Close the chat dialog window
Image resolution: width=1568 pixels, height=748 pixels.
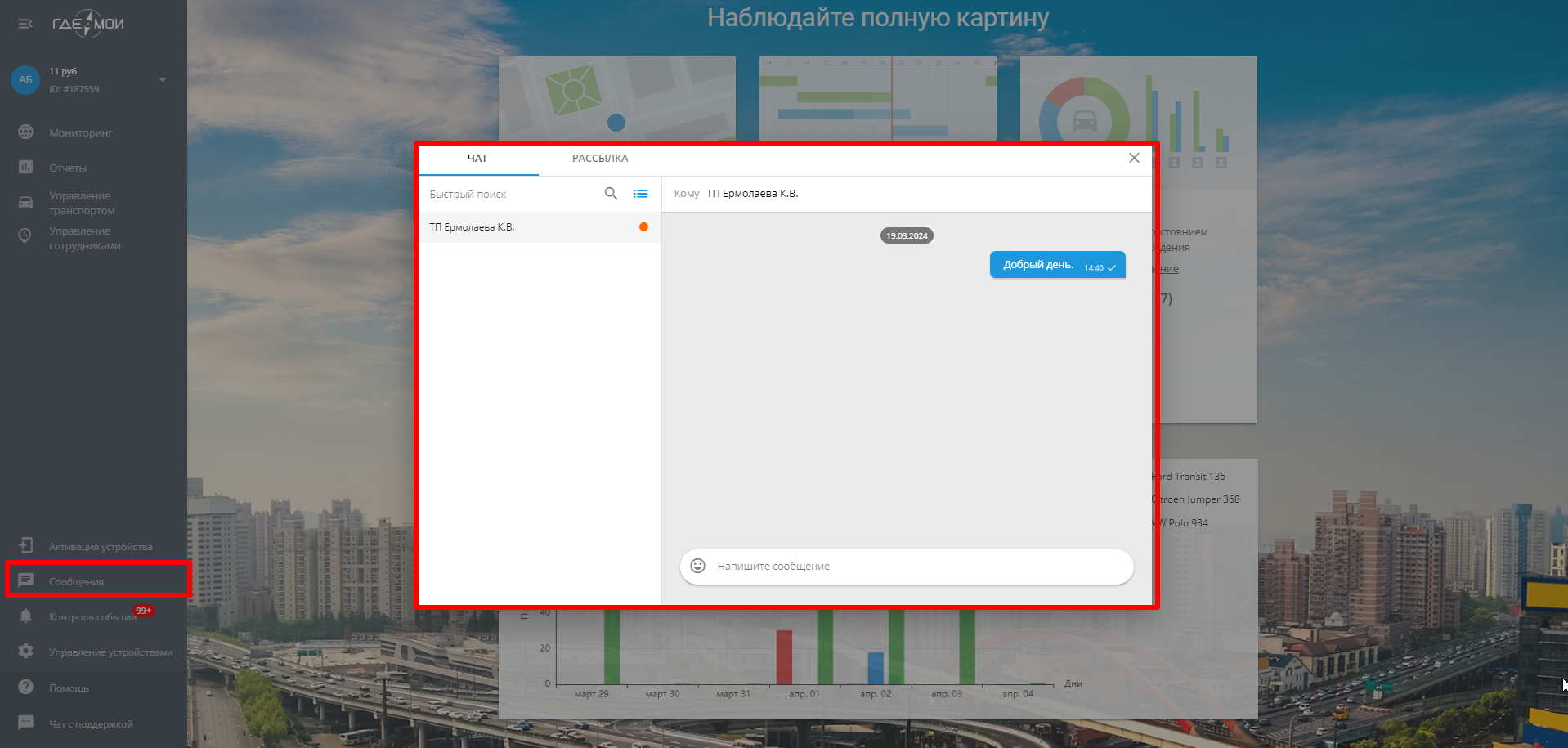1134,158
